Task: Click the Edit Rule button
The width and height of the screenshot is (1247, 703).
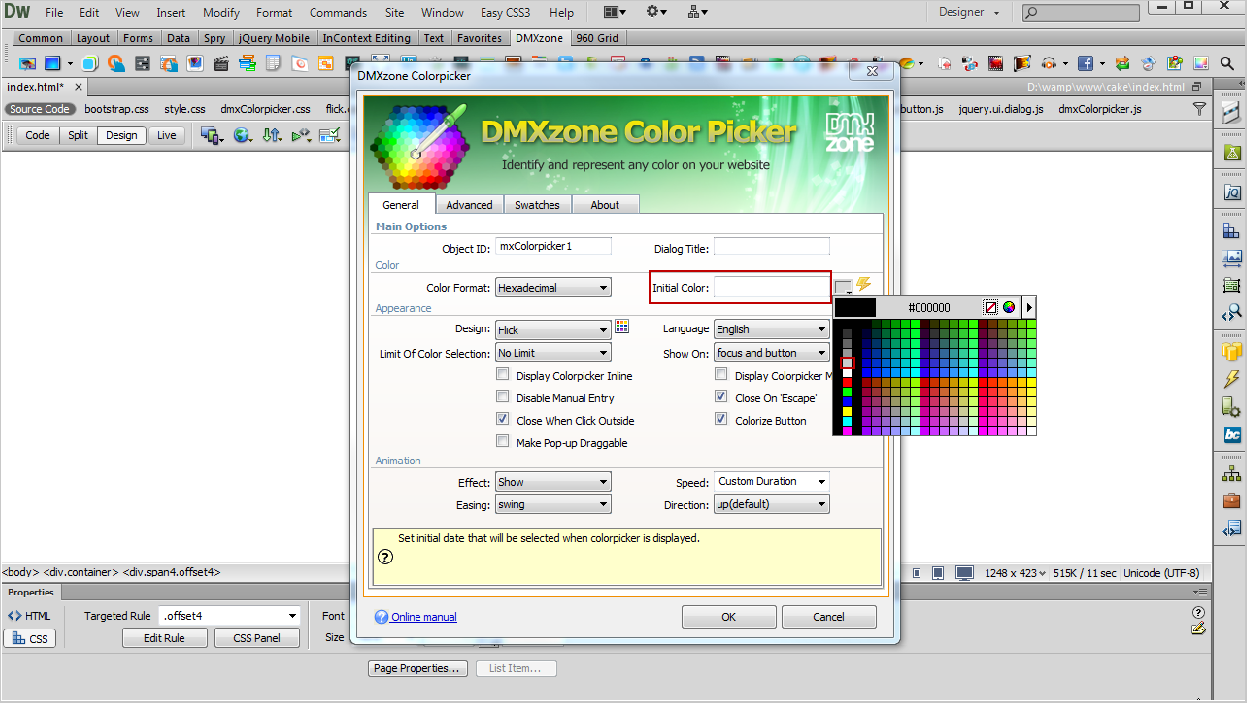Action: 164,638
